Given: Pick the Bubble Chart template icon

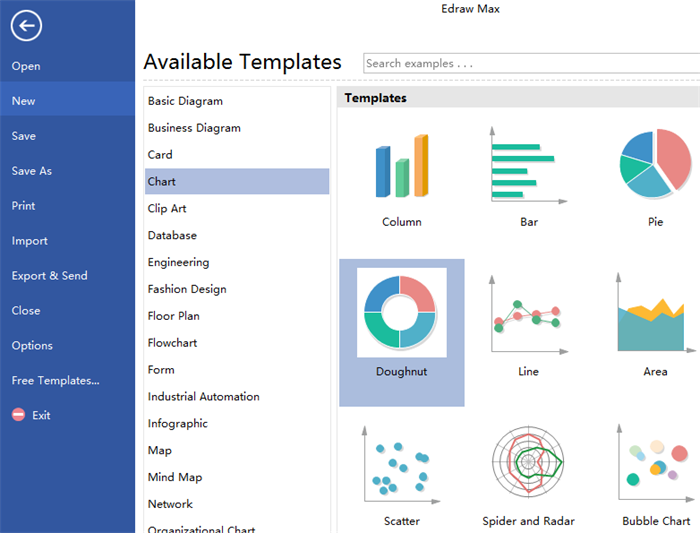Looking at the screenshot, I should [x=655, y=462].
